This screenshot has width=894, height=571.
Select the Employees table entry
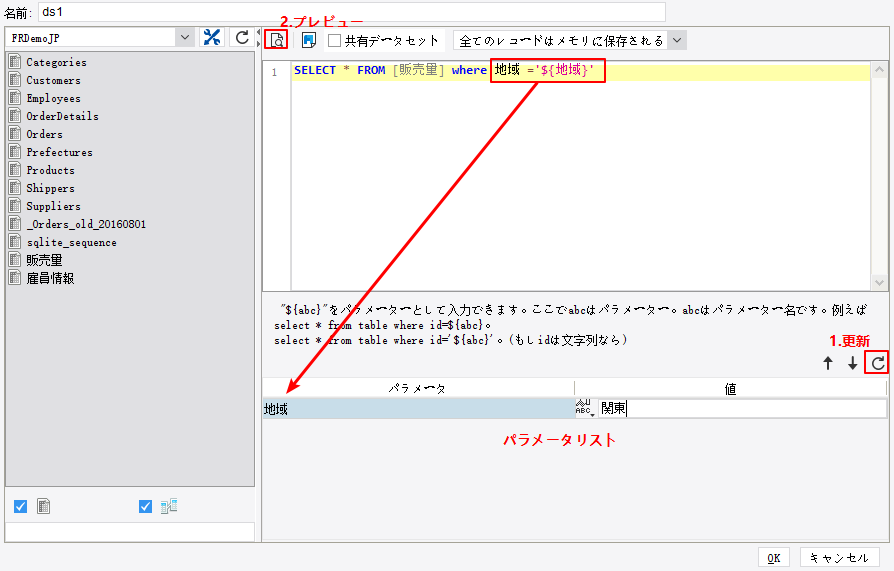click(x=53, y=98)
